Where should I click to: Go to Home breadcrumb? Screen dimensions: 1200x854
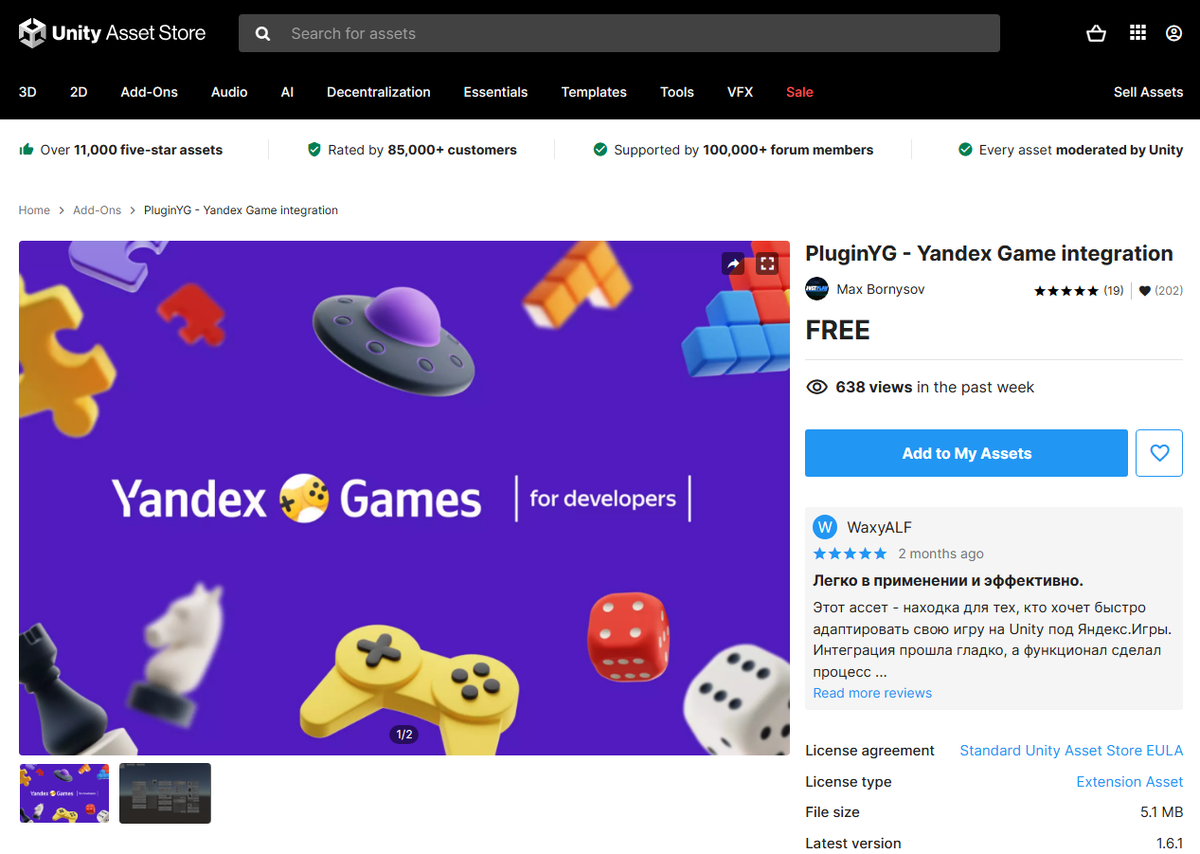click(34, 210)
